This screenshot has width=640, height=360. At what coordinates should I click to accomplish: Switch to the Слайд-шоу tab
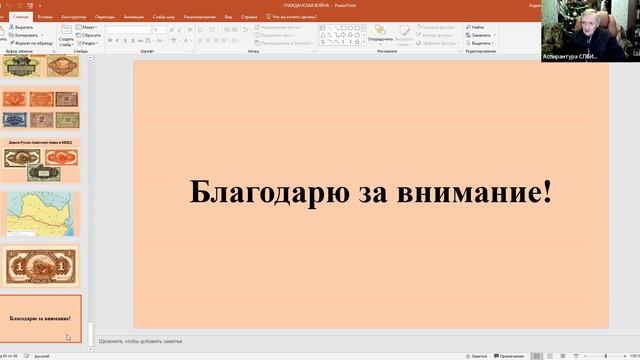[164, 17]
